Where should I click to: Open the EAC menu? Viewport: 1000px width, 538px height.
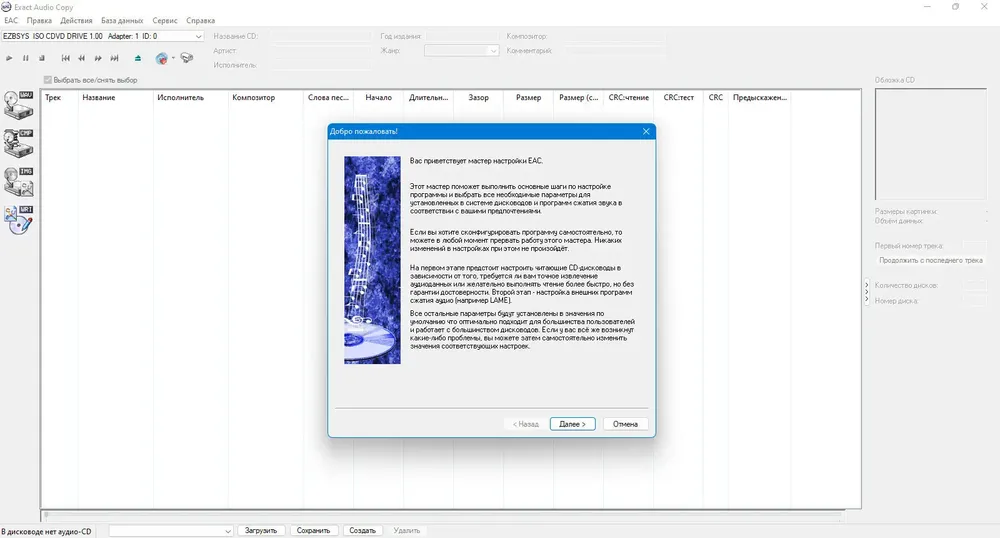click(x=11, y=20)
